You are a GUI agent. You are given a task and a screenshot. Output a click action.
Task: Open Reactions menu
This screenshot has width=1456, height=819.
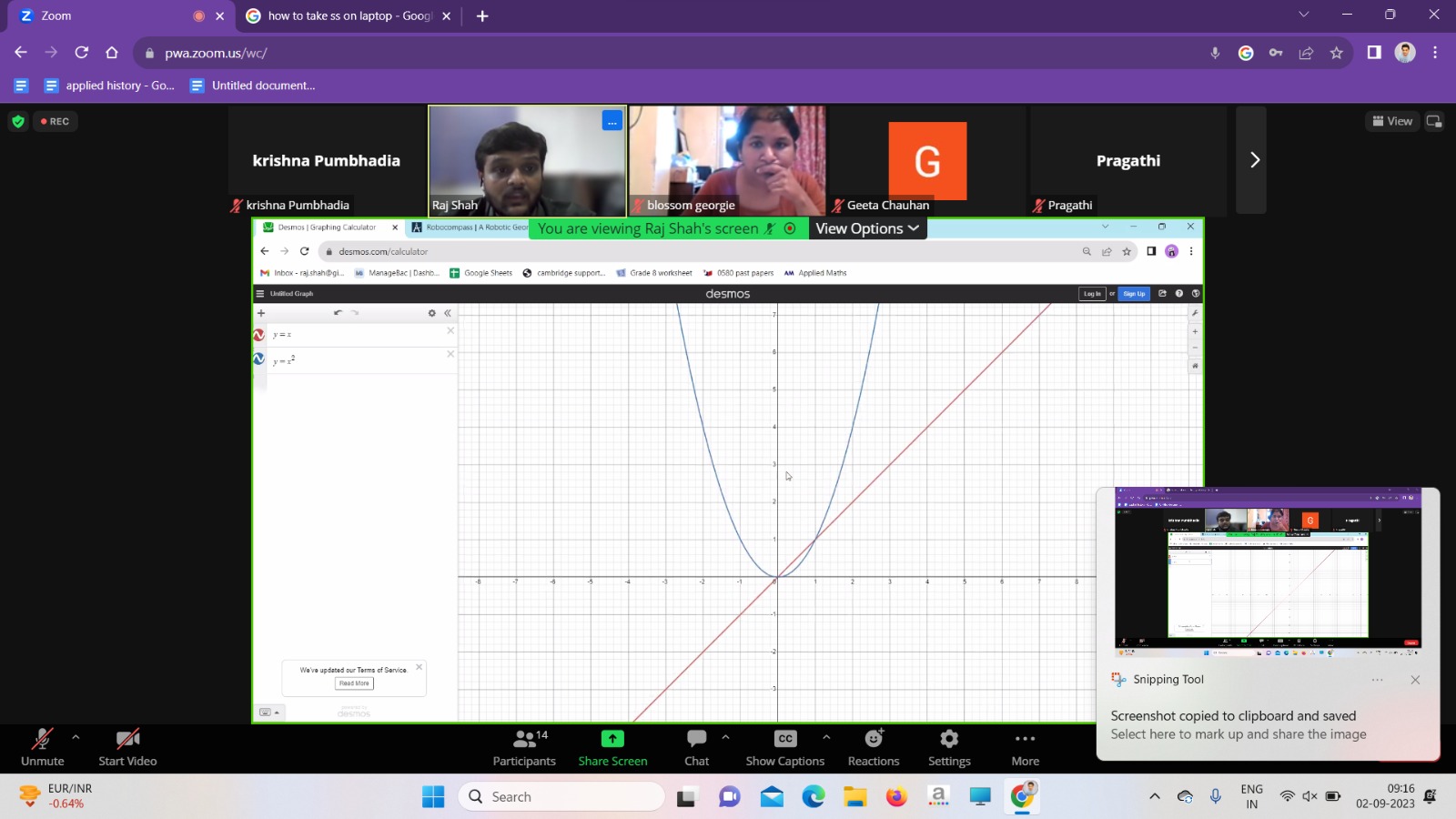(x=874, y=747)
